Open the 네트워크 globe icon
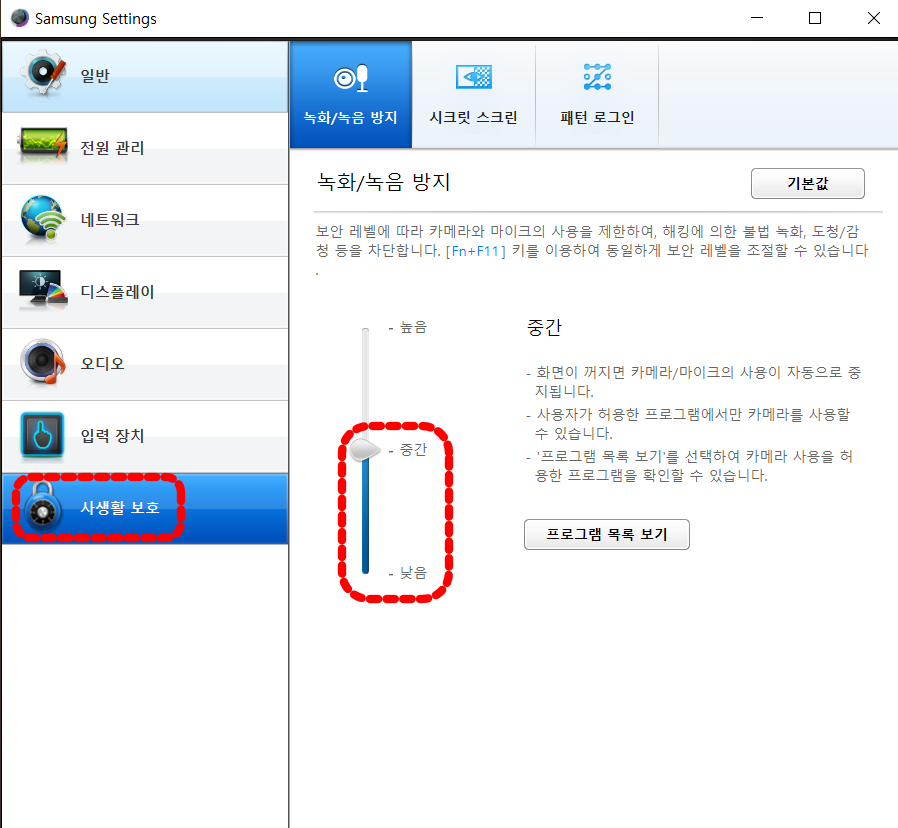 (43, 218)
